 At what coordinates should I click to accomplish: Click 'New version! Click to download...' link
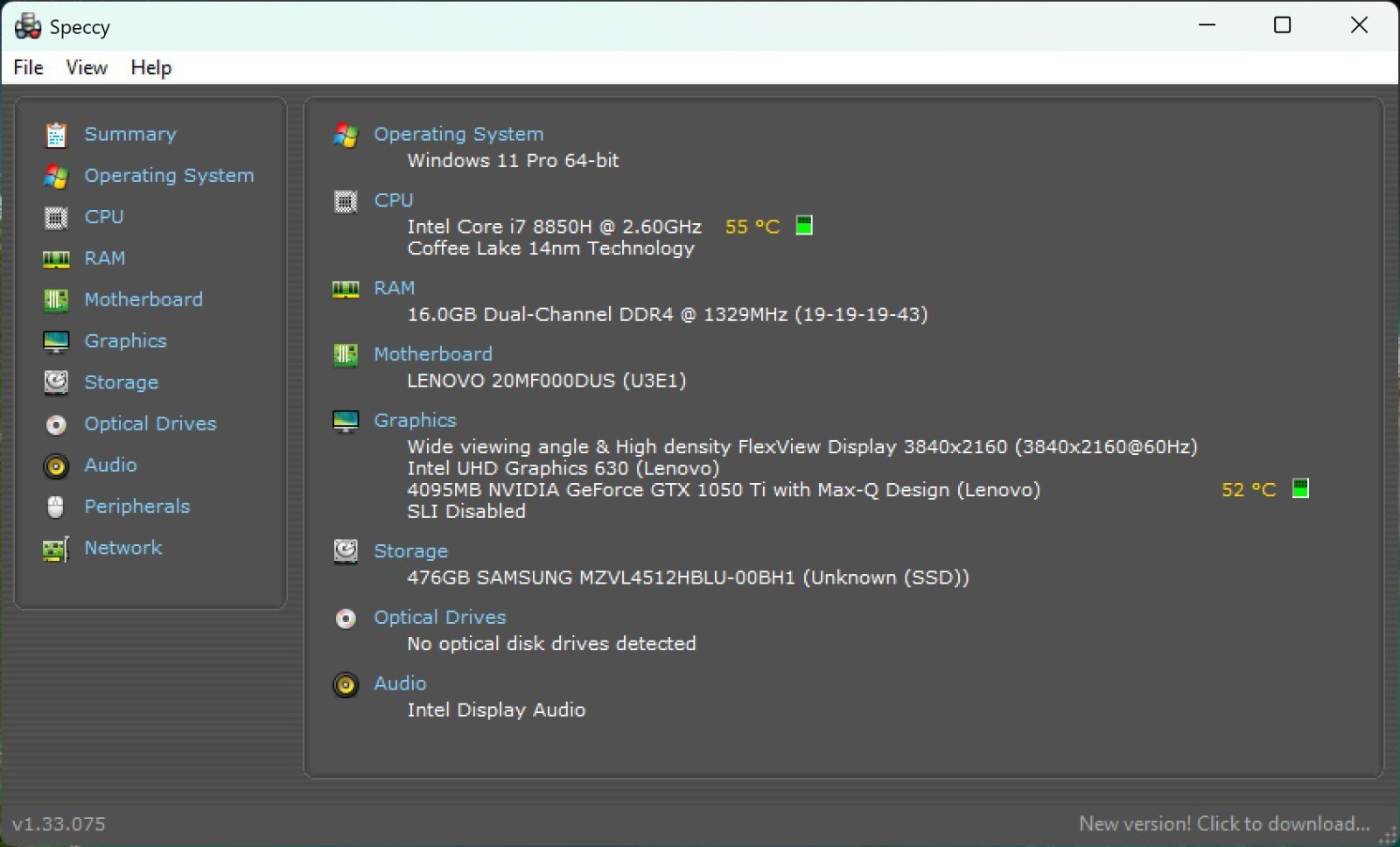tap(1224, 823)
